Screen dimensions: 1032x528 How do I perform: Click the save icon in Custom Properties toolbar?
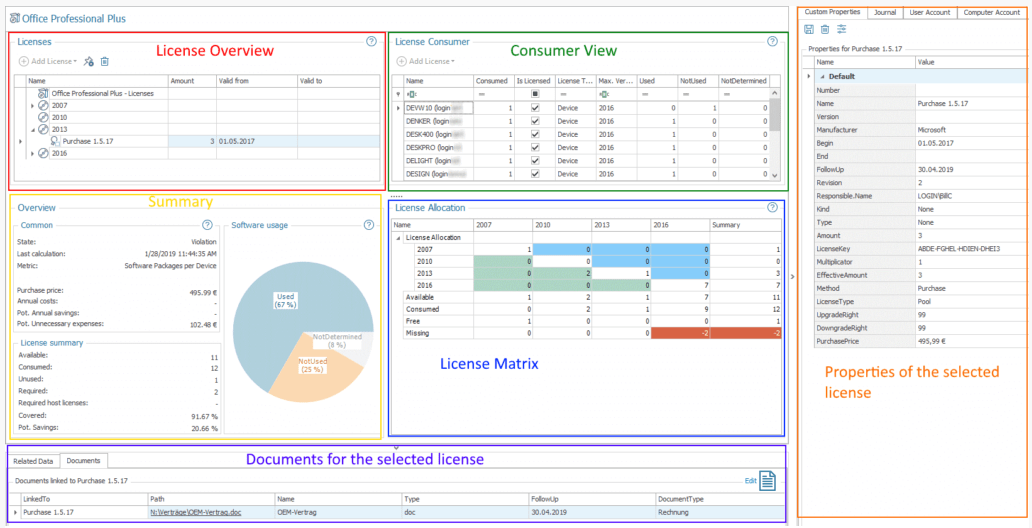[809, 30]
